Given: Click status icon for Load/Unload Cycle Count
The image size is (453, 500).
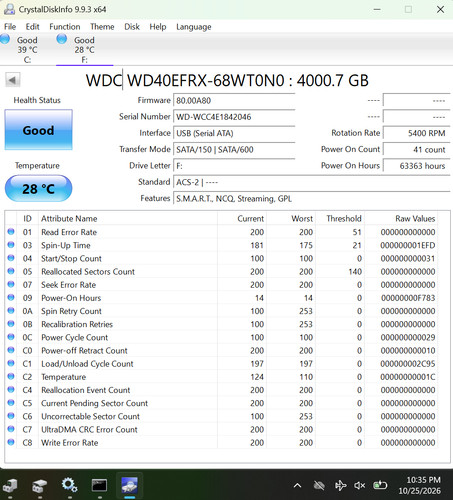Looking at the screenshot, I should [11, 363].
